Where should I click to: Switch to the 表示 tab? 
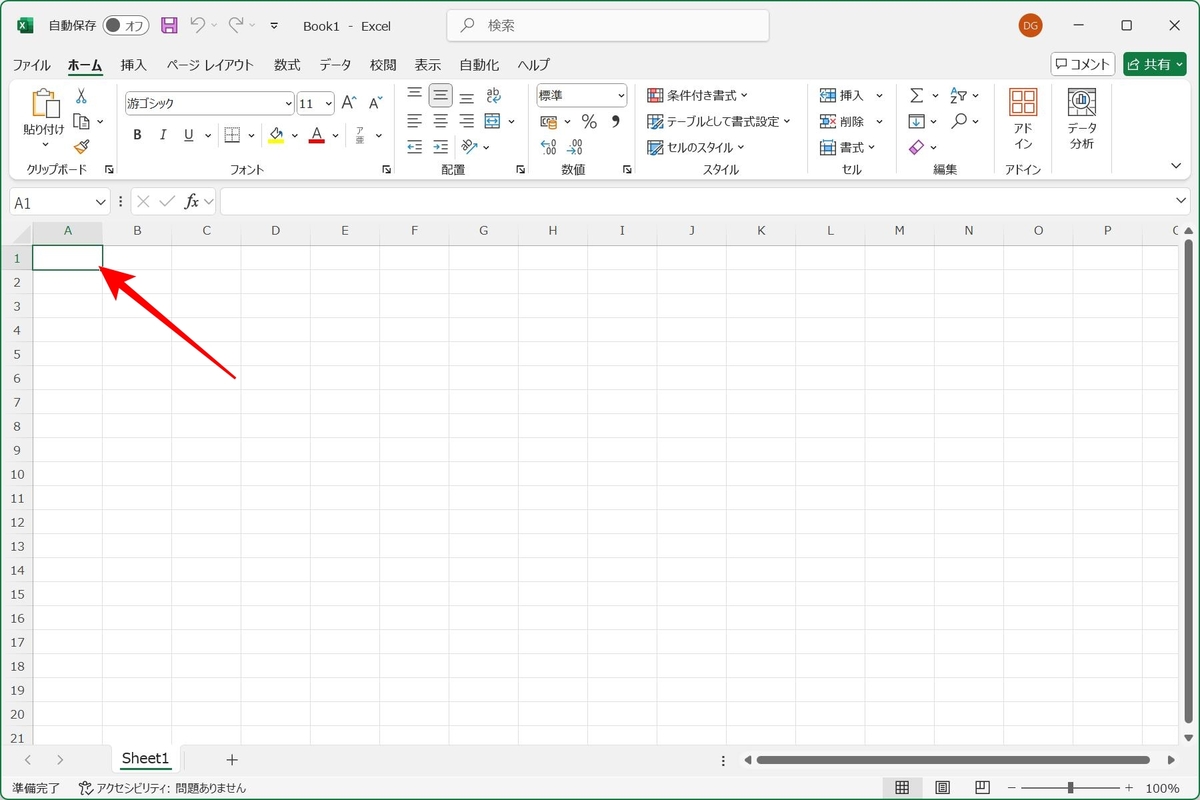427,64
